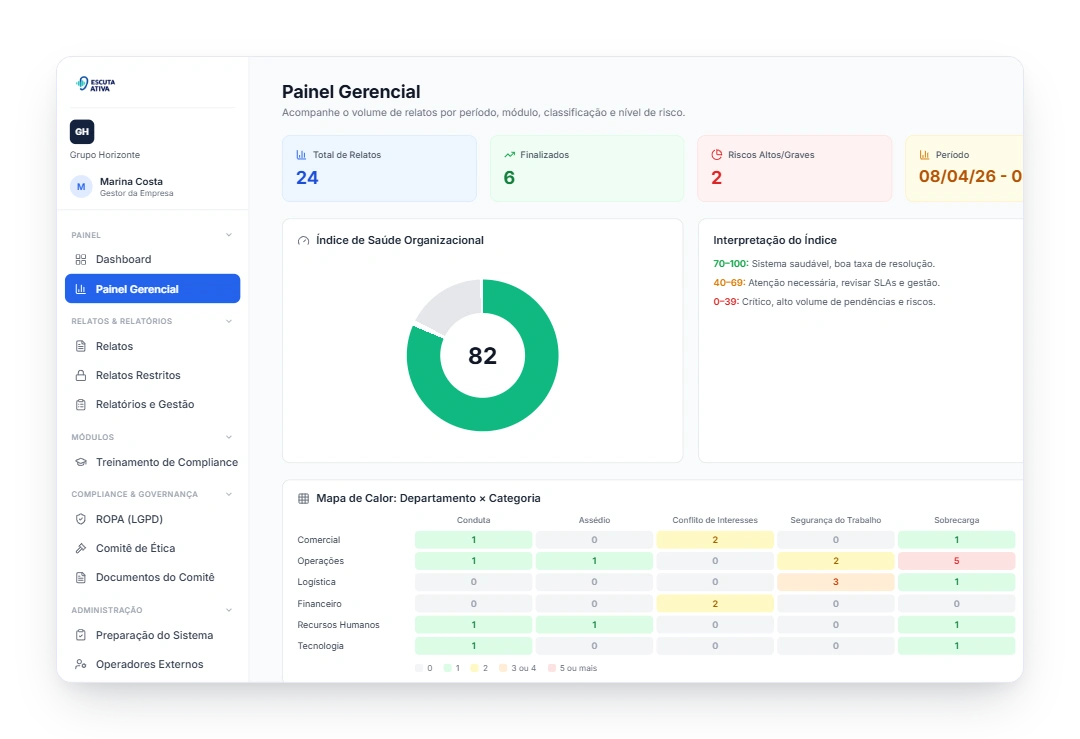The height and width of the screenshot is (739, 1080).
Task: Click the Logística Segurança do Trabalho cell
Action: [835, 582]
